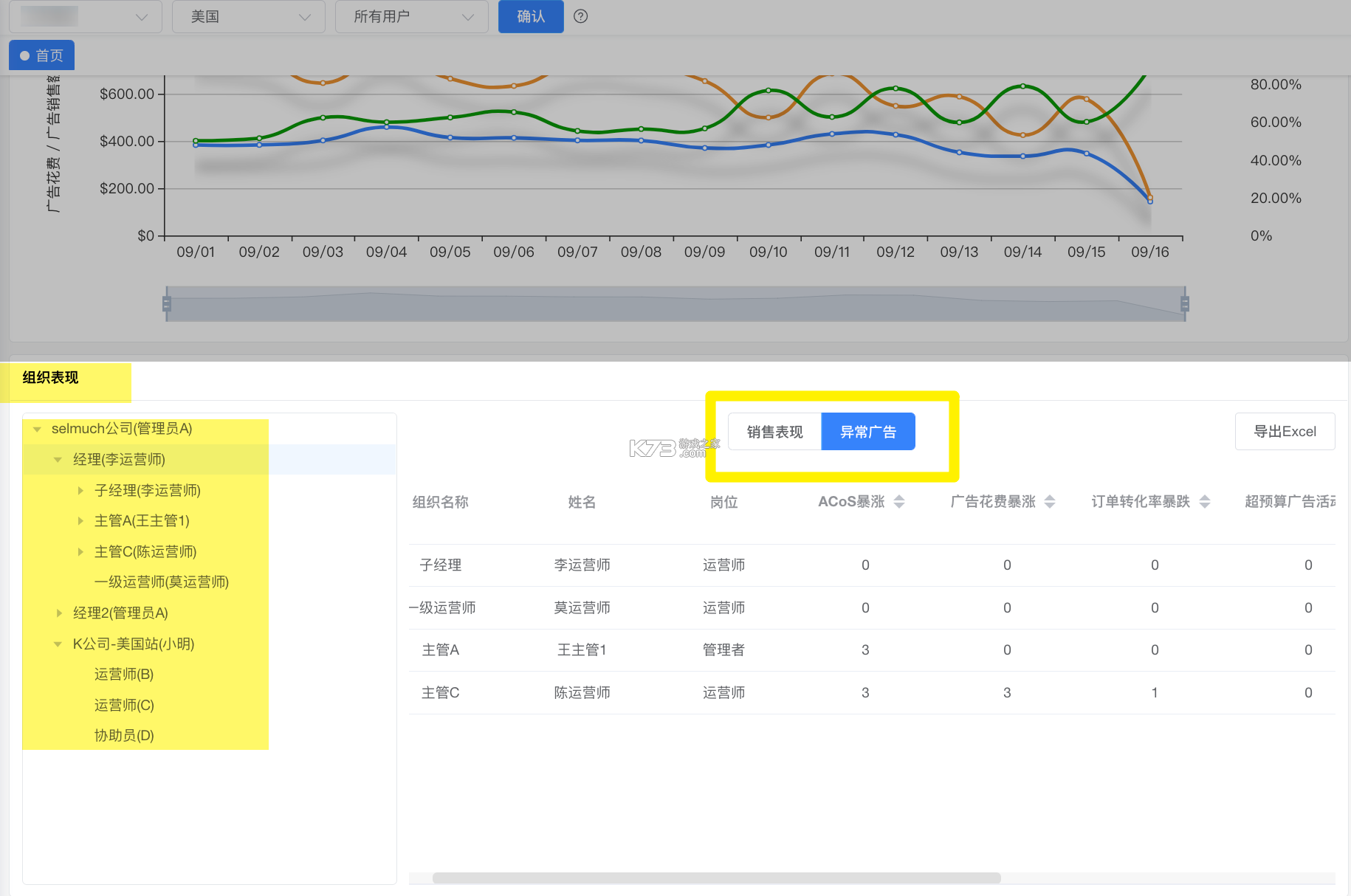Click 李运营师 name cell
Viewport: 1351px width, 896px height.
582,565
